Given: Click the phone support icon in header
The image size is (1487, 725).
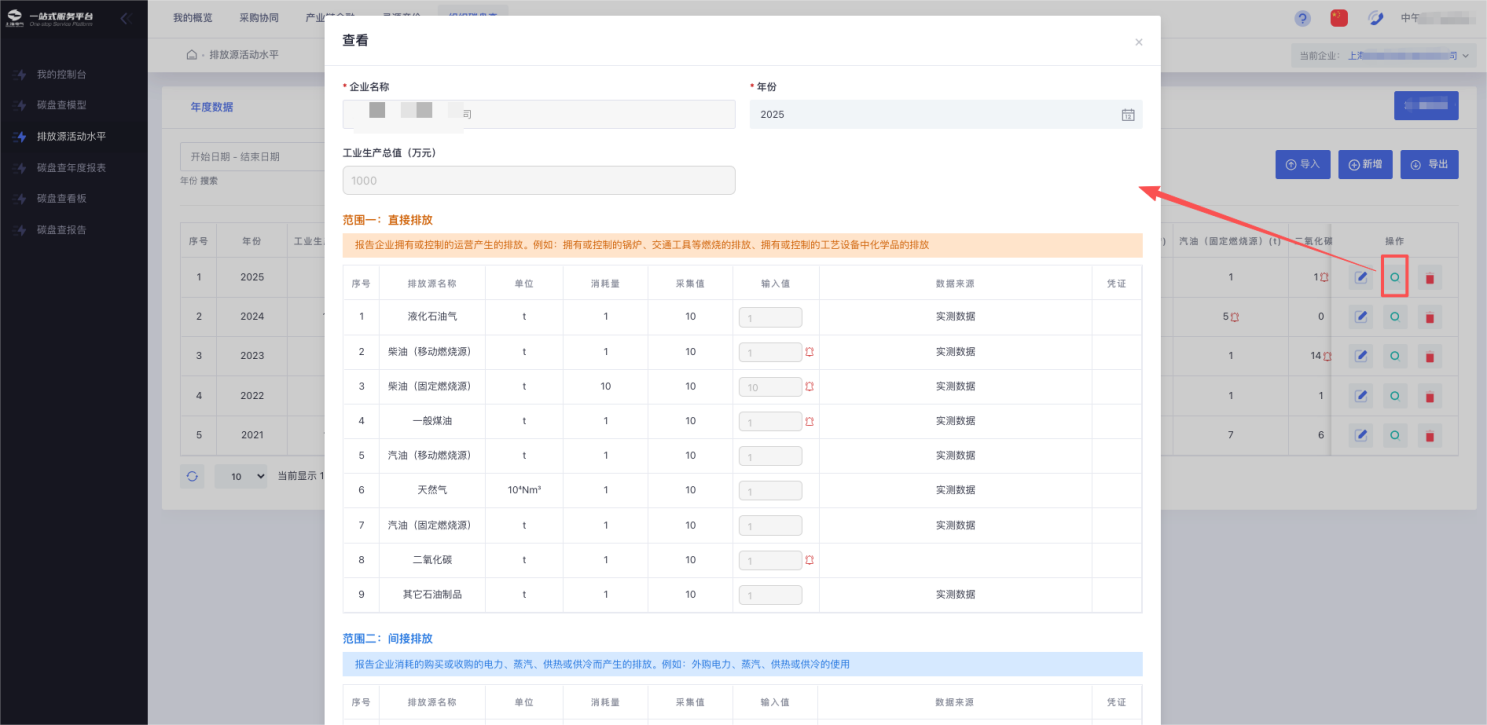Looking at the screenshot, I should 1375,18.
